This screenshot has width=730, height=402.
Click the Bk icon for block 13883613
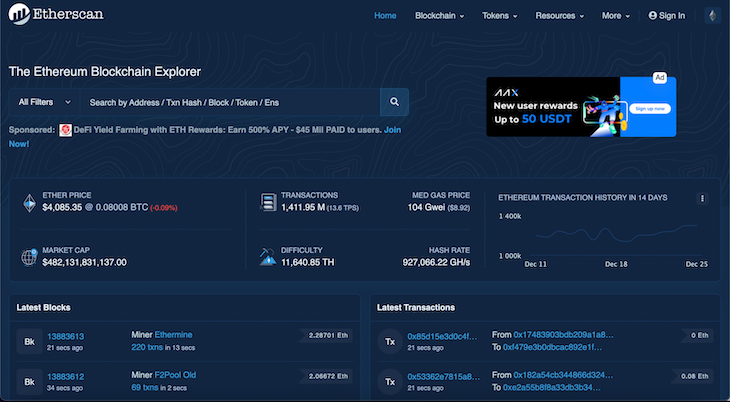[x=29, y=341]
